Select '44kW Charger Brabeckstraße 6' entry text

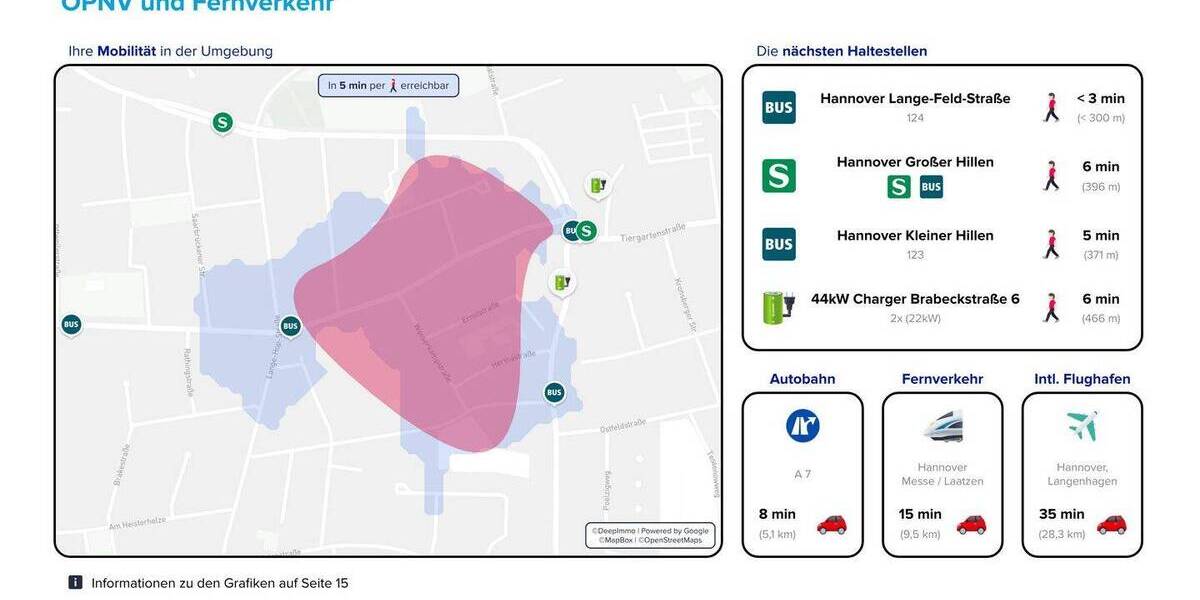point(915,299)
